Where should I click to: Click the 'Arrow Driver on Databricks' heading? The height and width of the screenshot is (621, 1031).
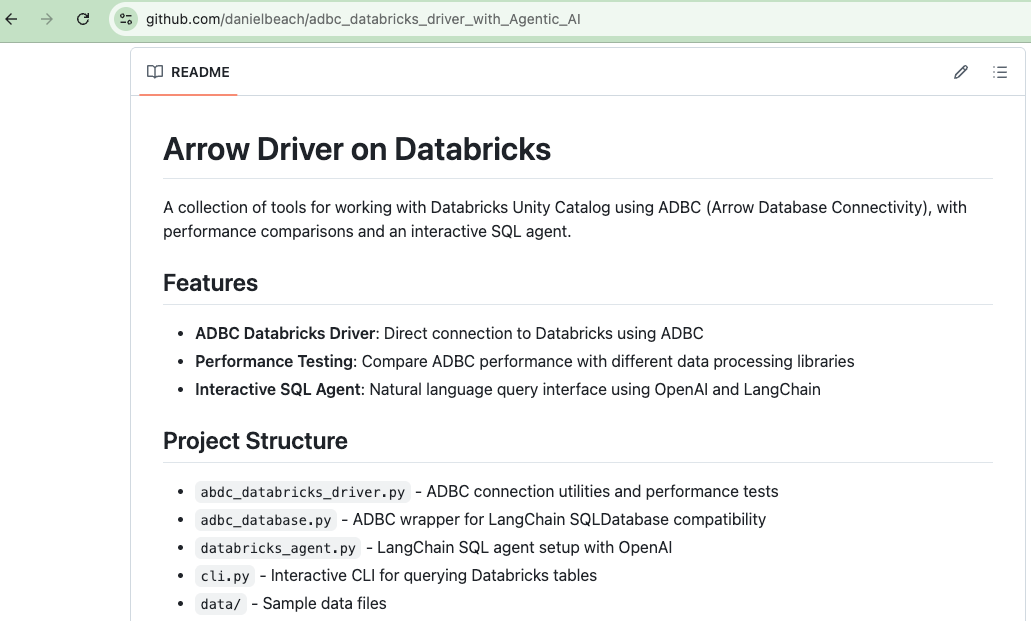coord(357,149)
